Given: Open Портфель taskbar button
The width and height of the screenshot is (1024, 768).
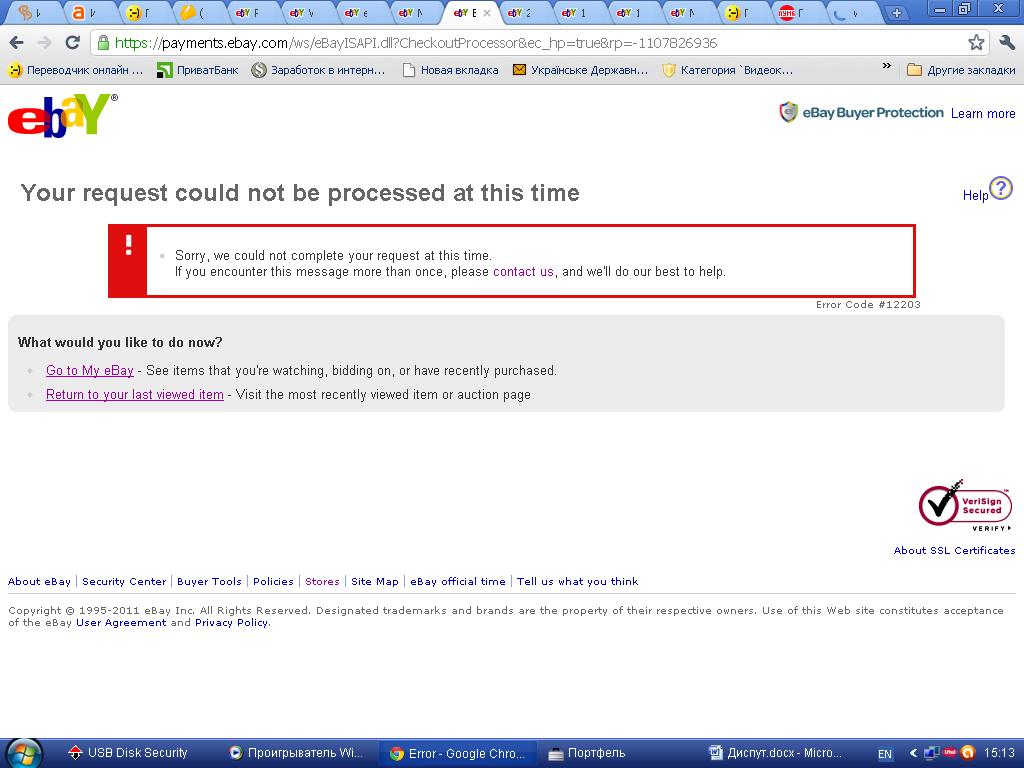Looking at the screenshot, I should click(587, 753).
